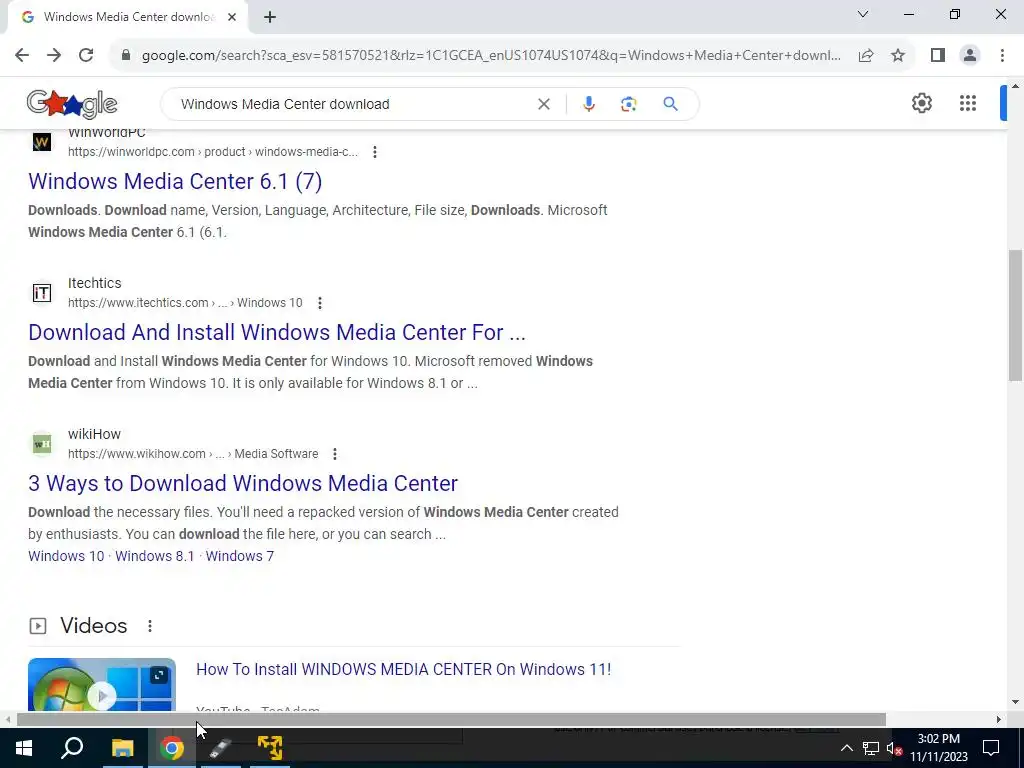Click in the Google search input field
The image size is (1024, 768).
click(x=353, y=104)
